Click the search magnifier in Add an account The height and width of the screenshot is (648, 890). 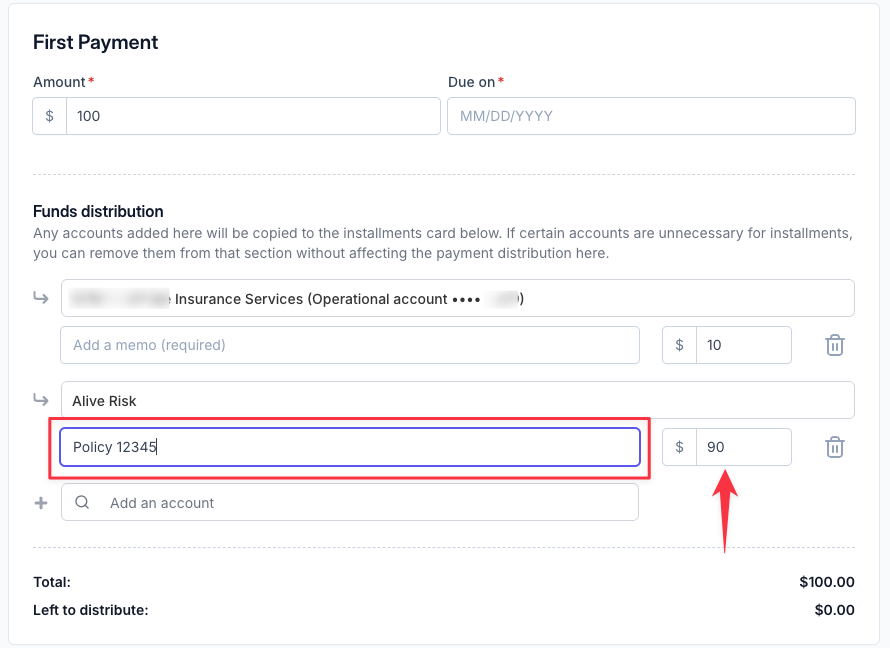coord(82,502)
